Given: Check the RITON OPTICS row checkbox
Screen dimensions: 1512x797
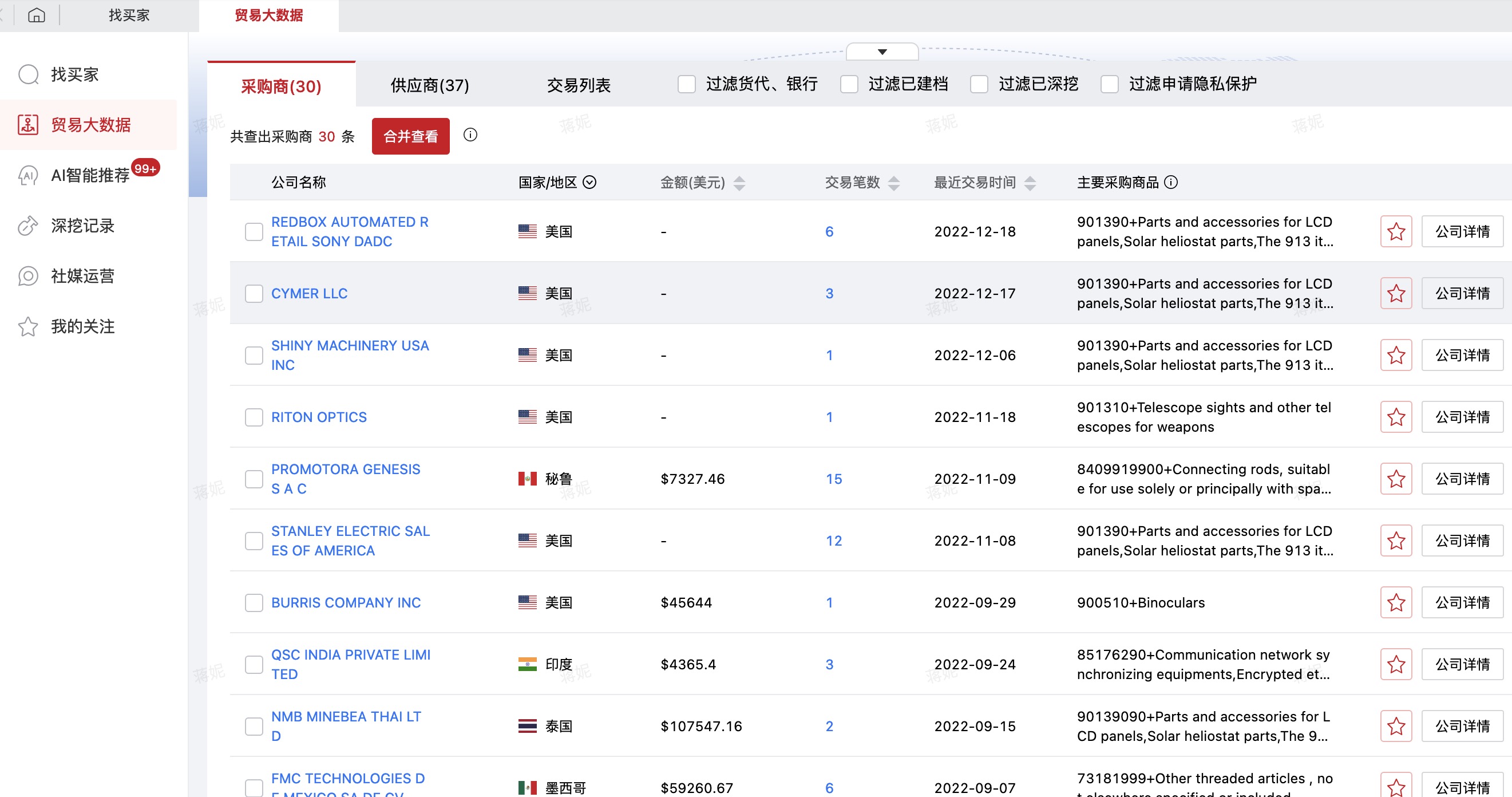Looking at the screenshot, I should click(x=254, y=417).
